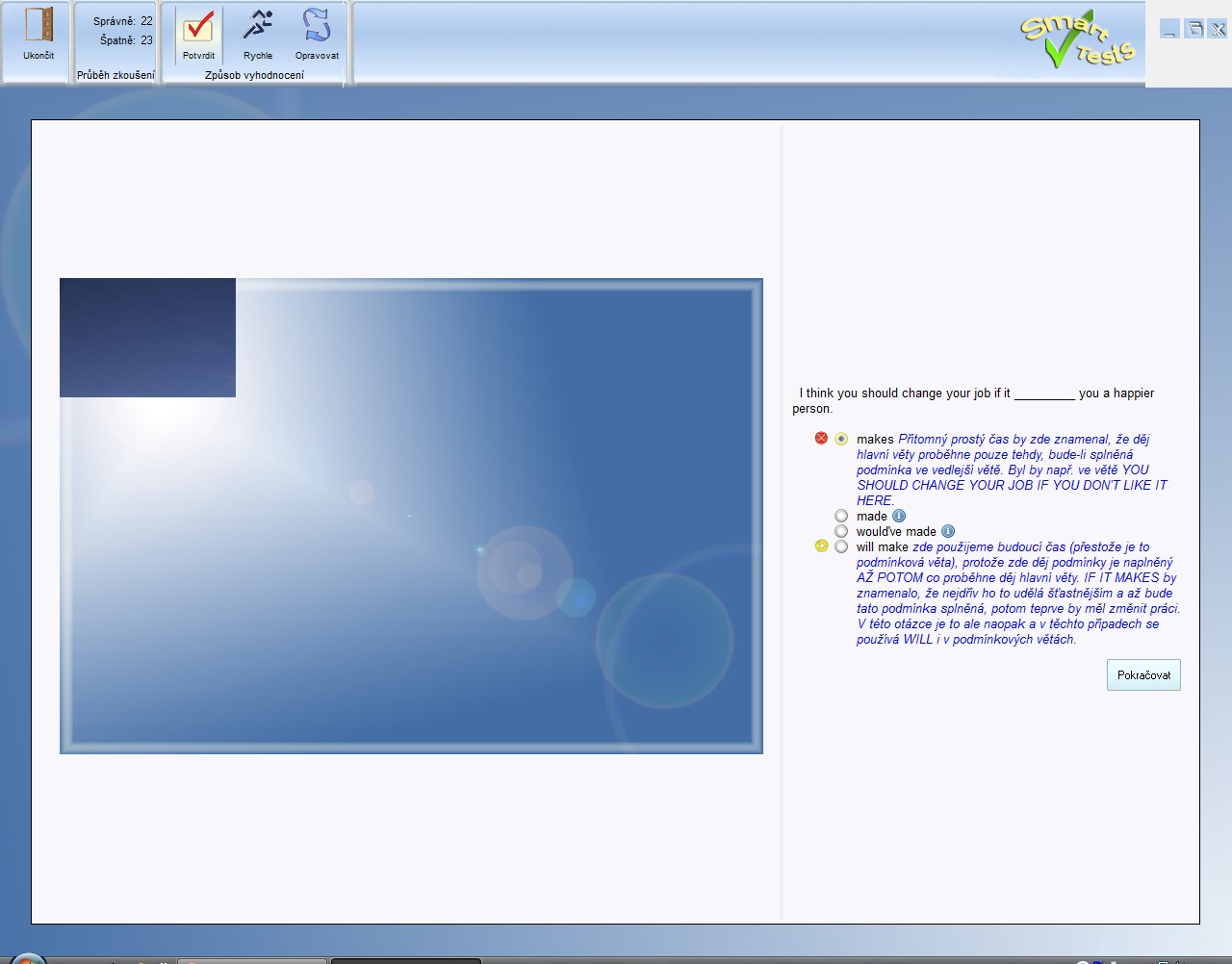Click the Ukončit door icon to exit

point(38,26)
